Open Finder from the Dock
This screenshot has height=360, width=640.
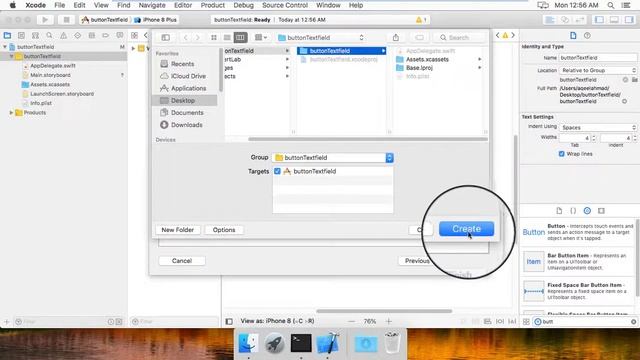[248, 343]
